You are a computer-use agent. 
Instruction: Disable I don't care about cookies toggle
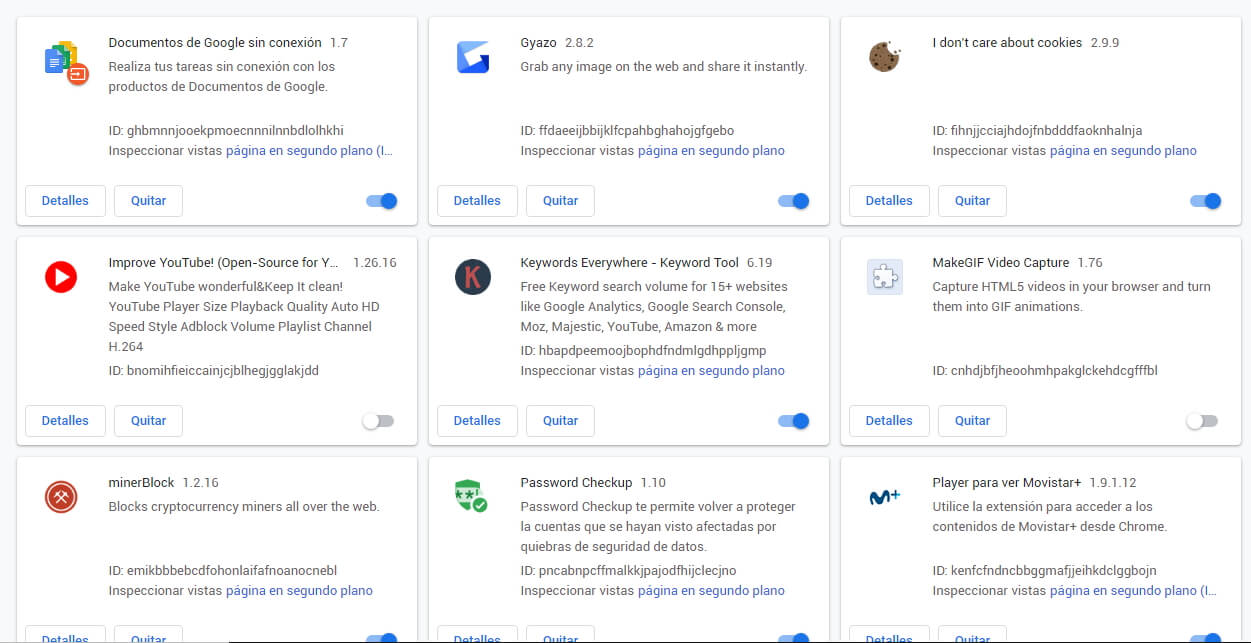tap(1206, 201)
